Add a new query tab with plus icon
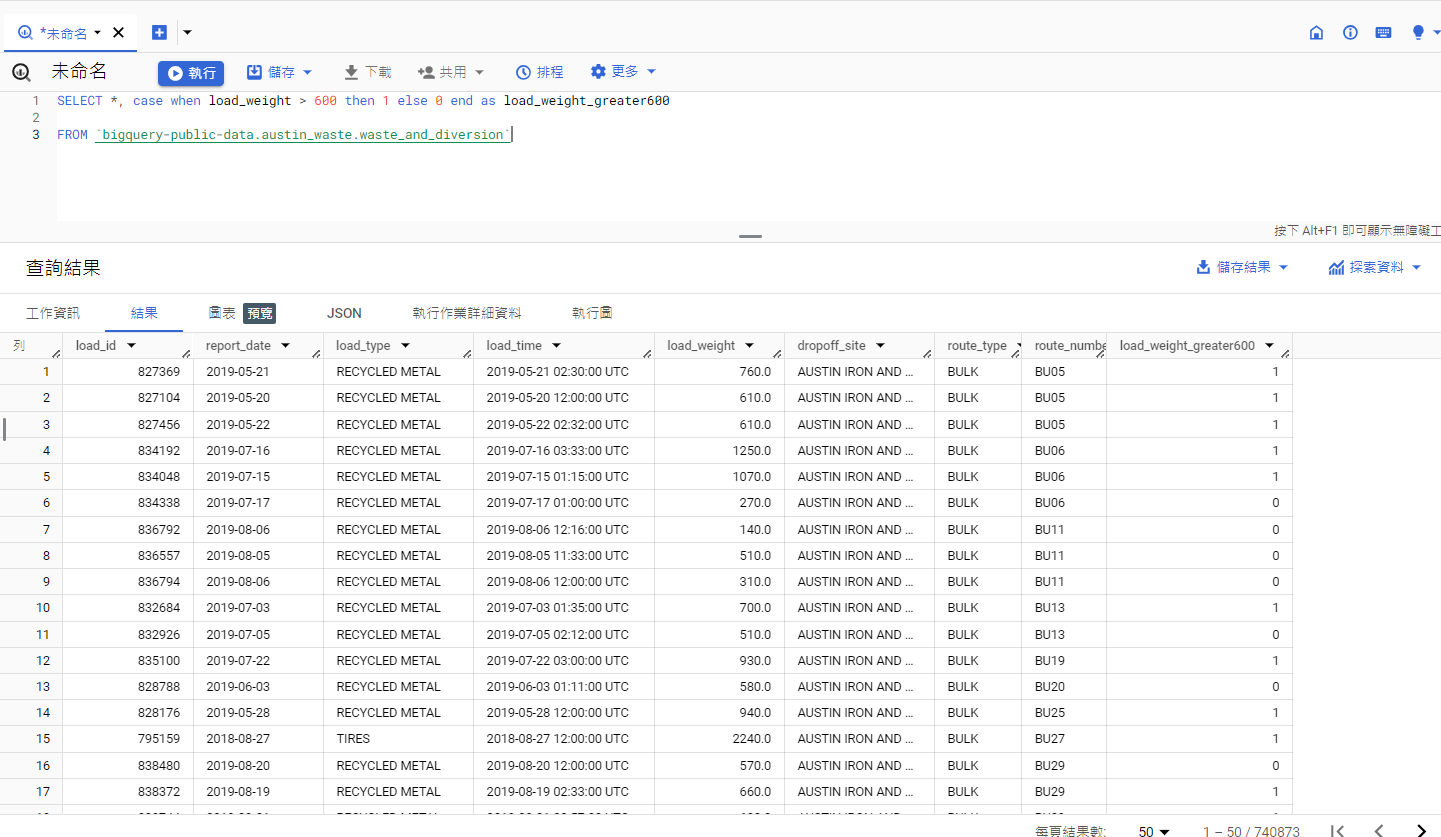Screen dimensions: 1441x837 click(159, 32)
